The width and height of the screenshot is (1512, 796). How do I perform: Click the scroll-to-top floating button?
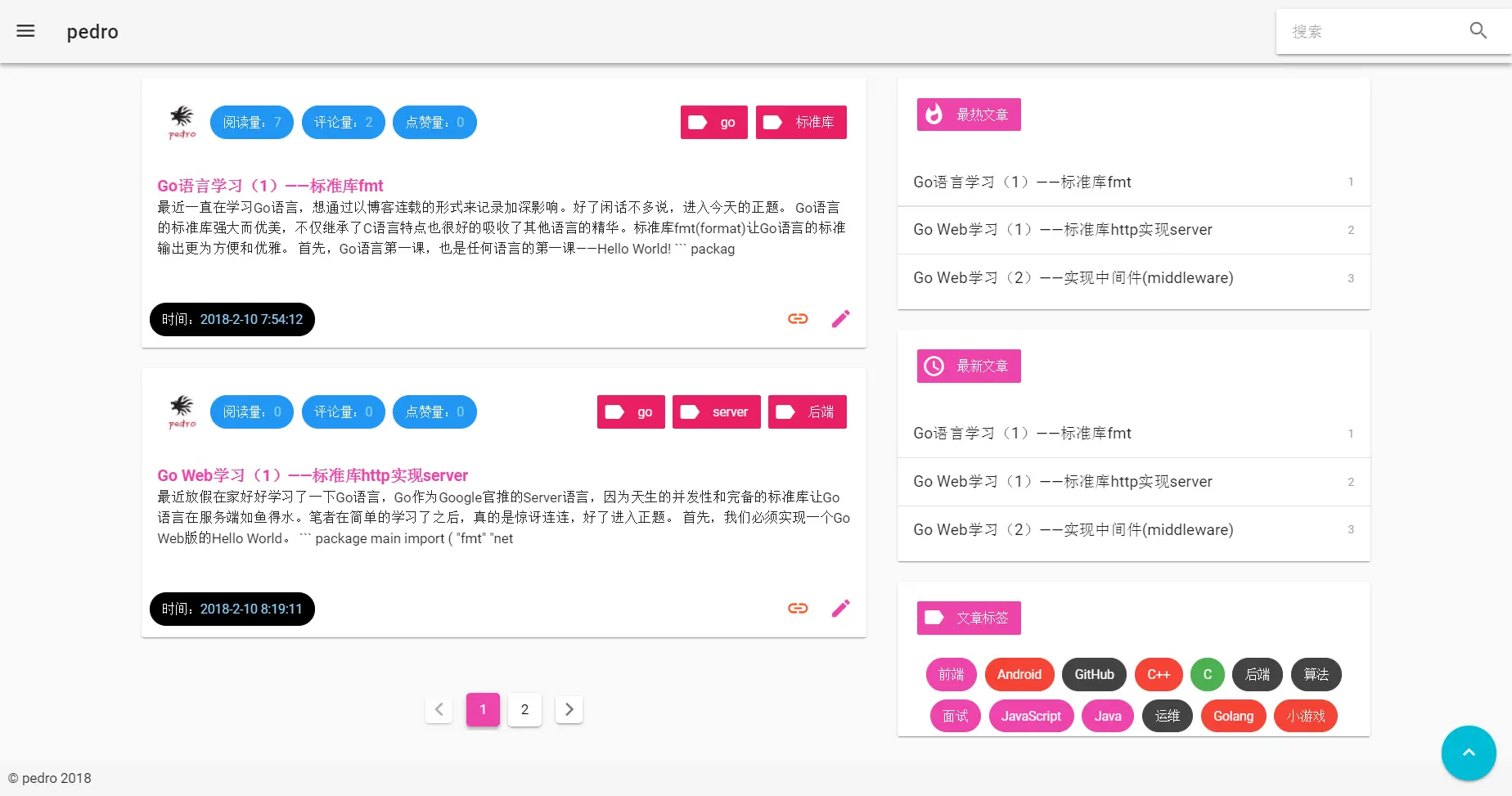tap(1469, 753)
